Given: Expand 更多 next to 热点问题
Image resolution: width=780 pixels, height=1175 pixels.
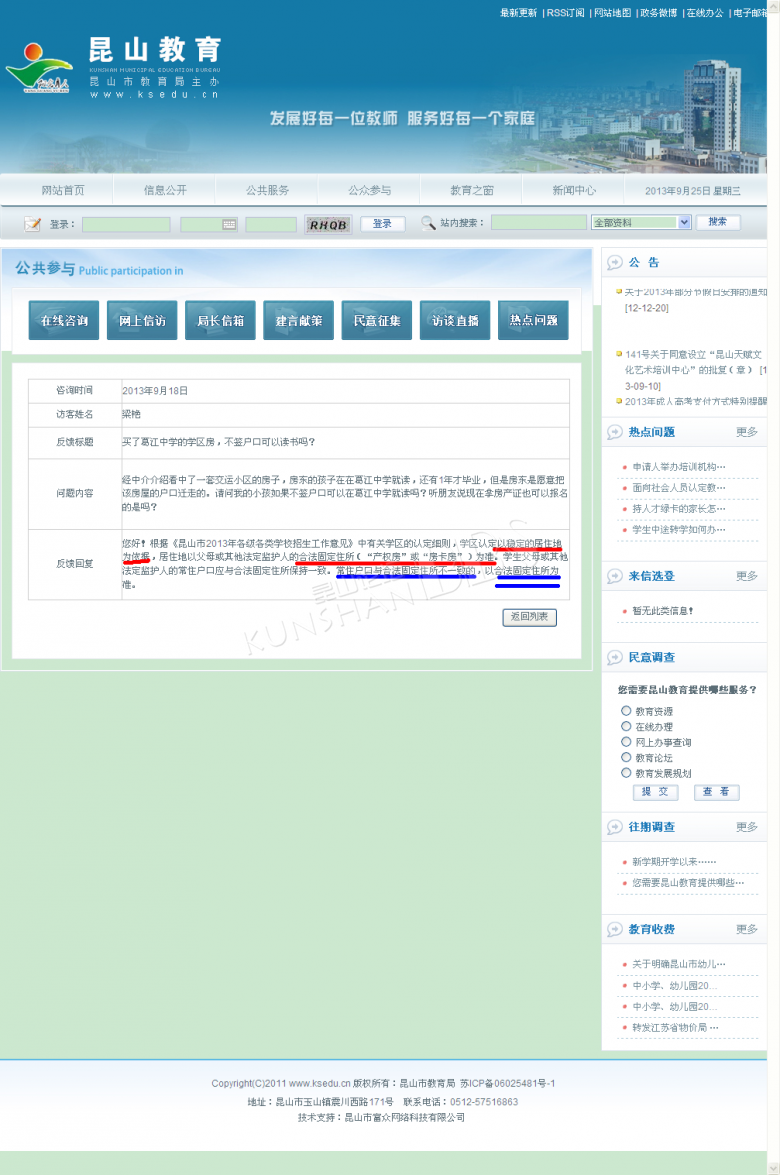Looking at the screenshot, I should [746, 432].
